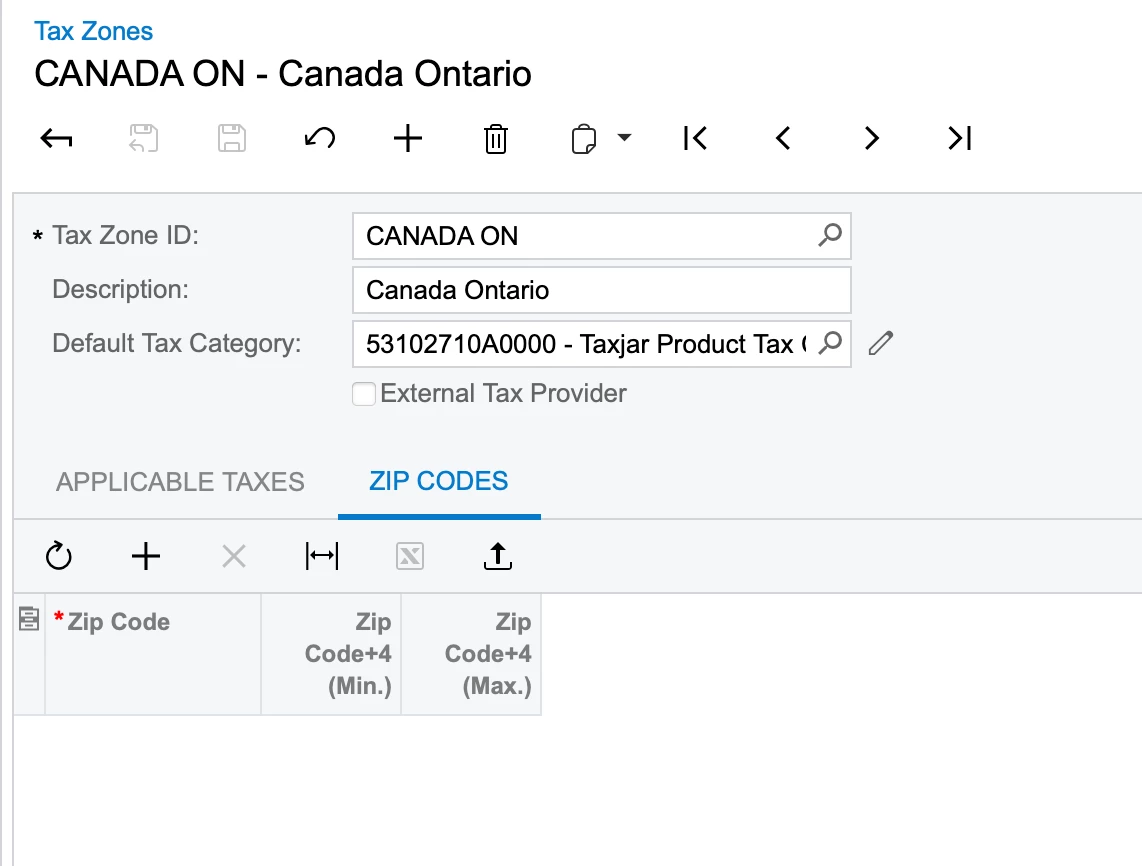
Task: Open the Default Tax Category lookup
Action: coord(830,344)
